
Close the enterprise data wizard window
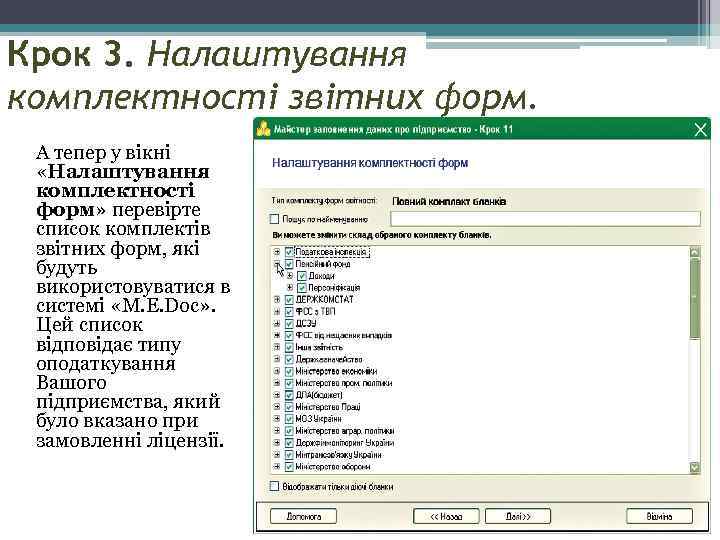pos(700,130)
